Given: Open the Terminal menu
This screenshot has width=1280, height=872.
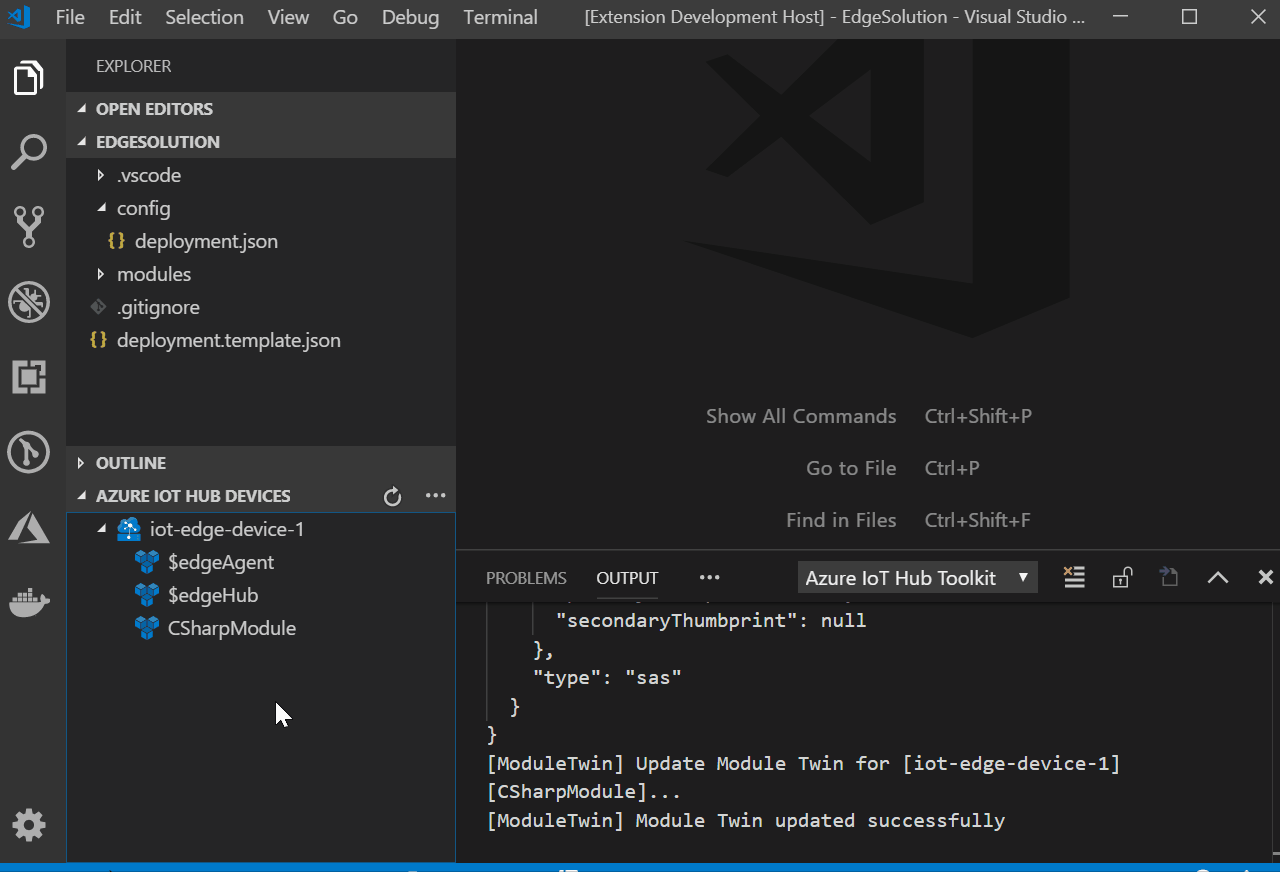Looking at the screenshot, I should click(x=500, y=17).
